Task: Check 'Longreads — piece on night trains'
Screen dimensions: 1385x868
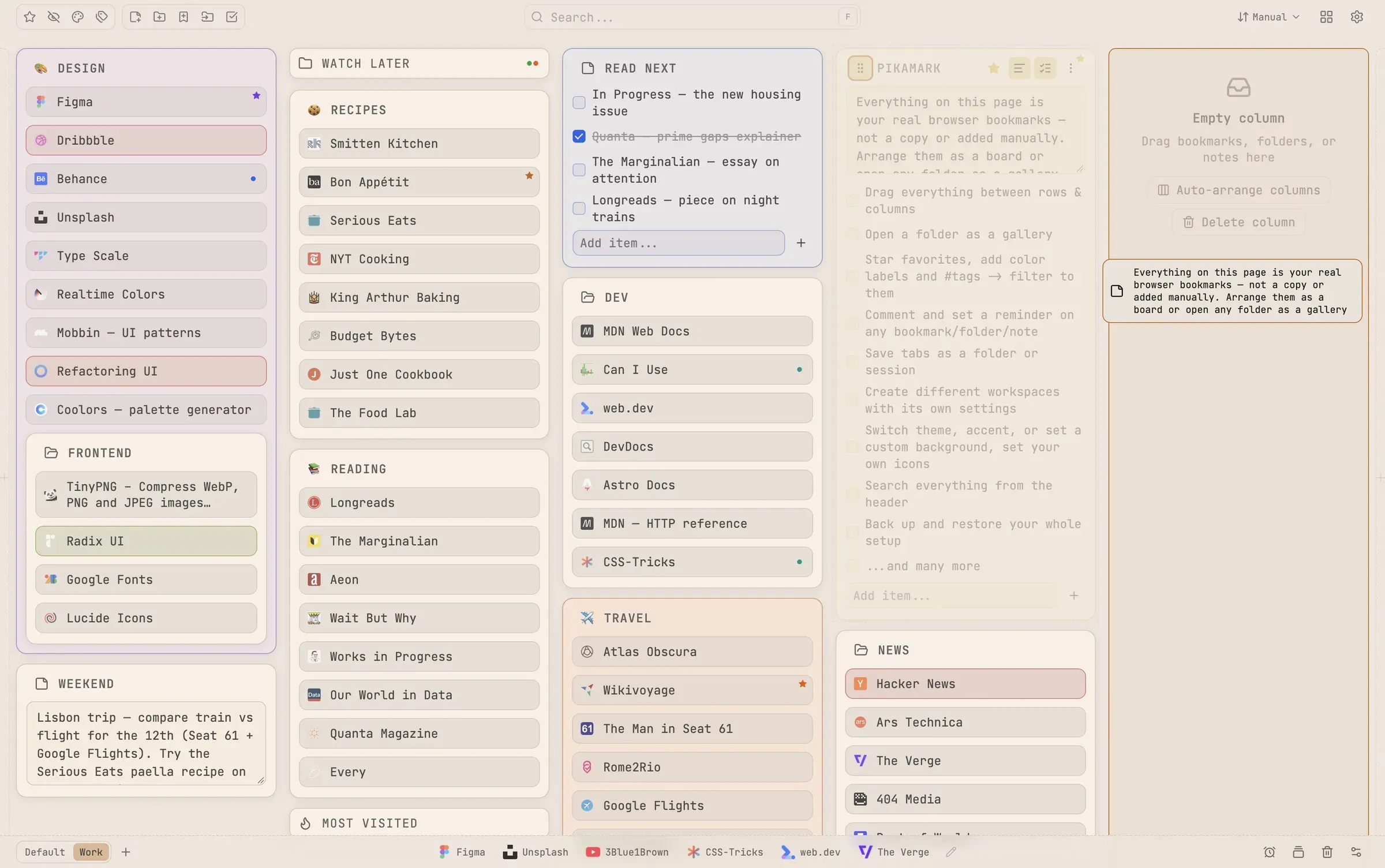Action: click(x=579, y=208)
